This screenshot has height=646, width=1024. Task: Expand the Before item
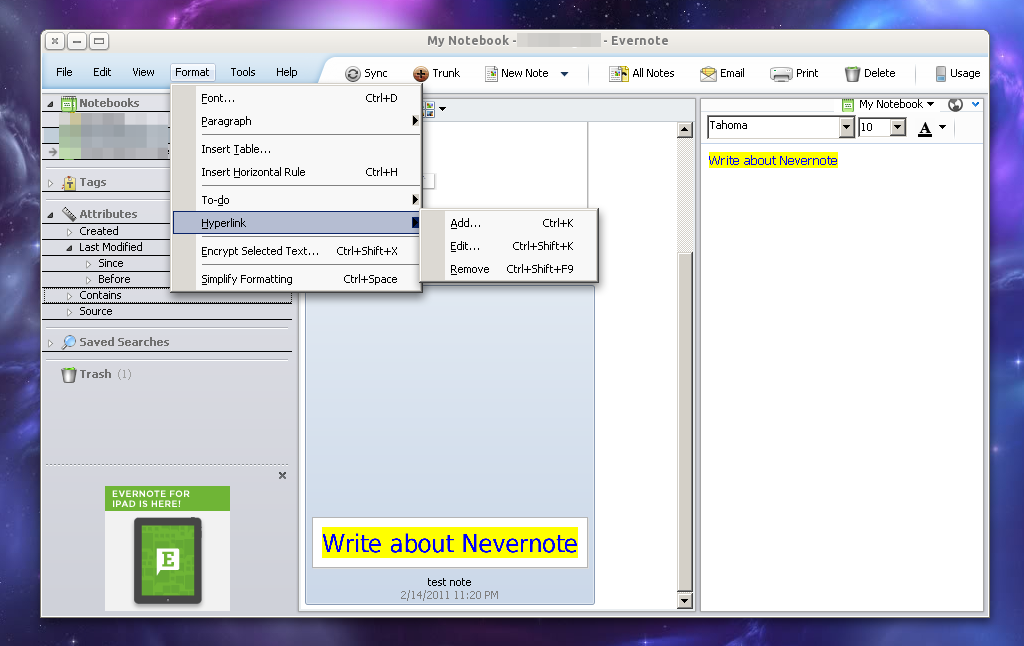[89, 280]
